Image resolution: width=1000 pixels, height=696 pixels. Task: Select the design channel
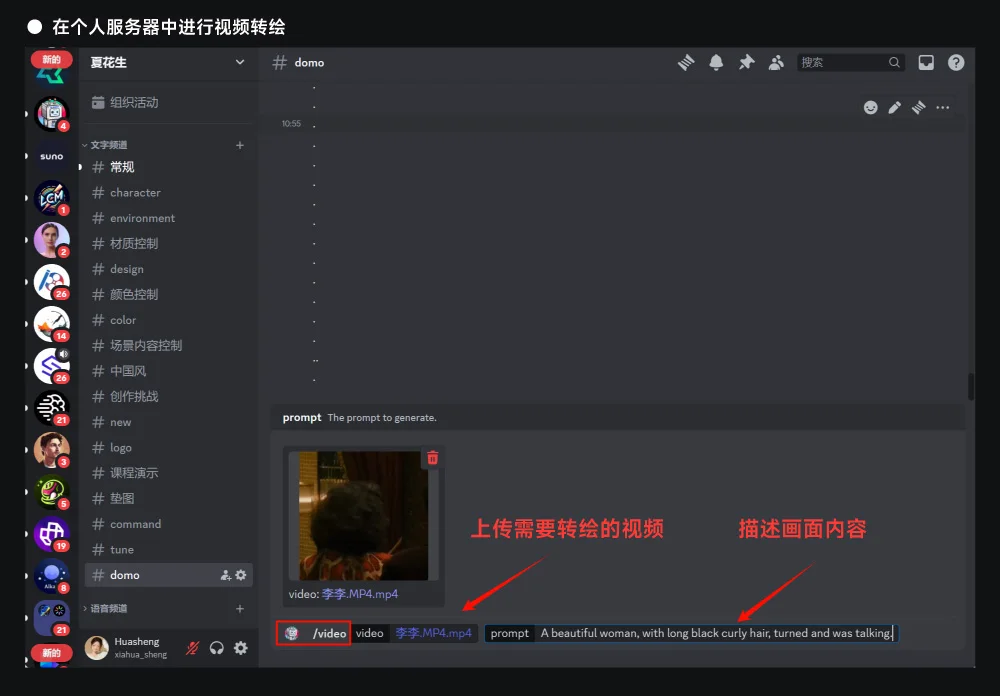click(168, 269)
